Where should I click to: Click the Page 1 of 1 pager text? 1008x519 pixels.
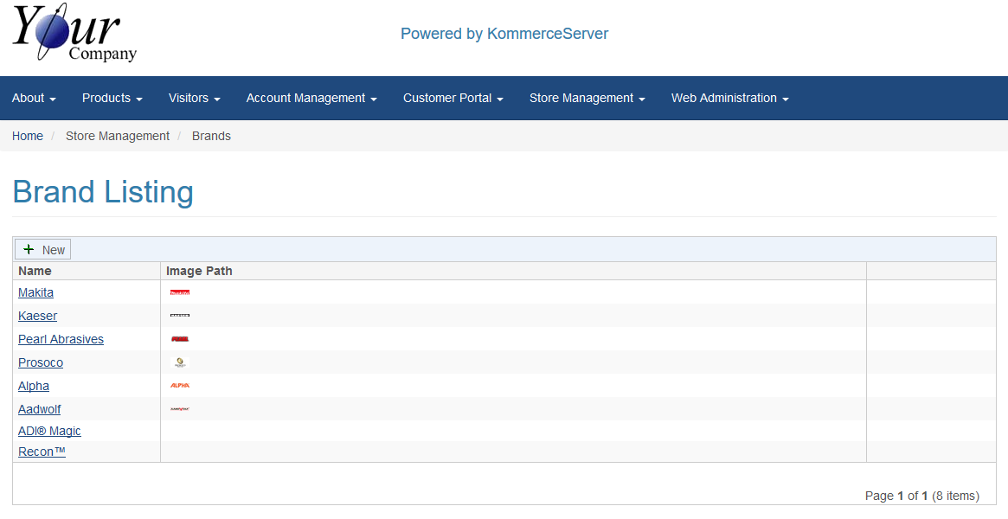[x=922, y=496]
